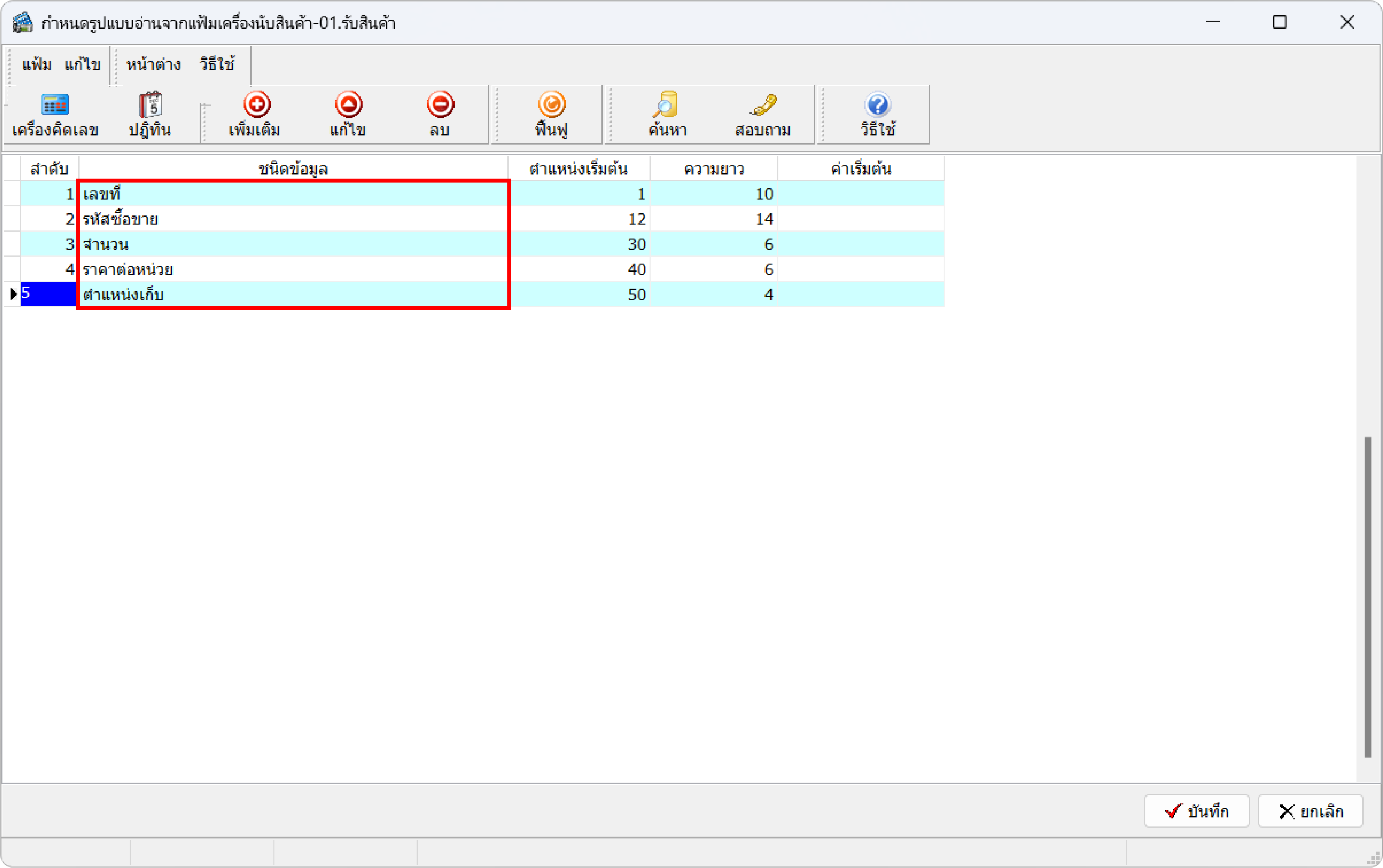
Task: Click the แก้ไข edit record toolbar icon
Action: point(348,115)
